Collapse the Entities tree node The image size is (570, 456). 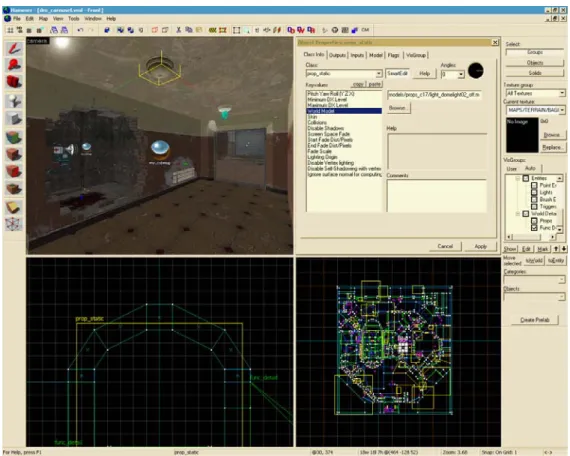coord(517,178)
